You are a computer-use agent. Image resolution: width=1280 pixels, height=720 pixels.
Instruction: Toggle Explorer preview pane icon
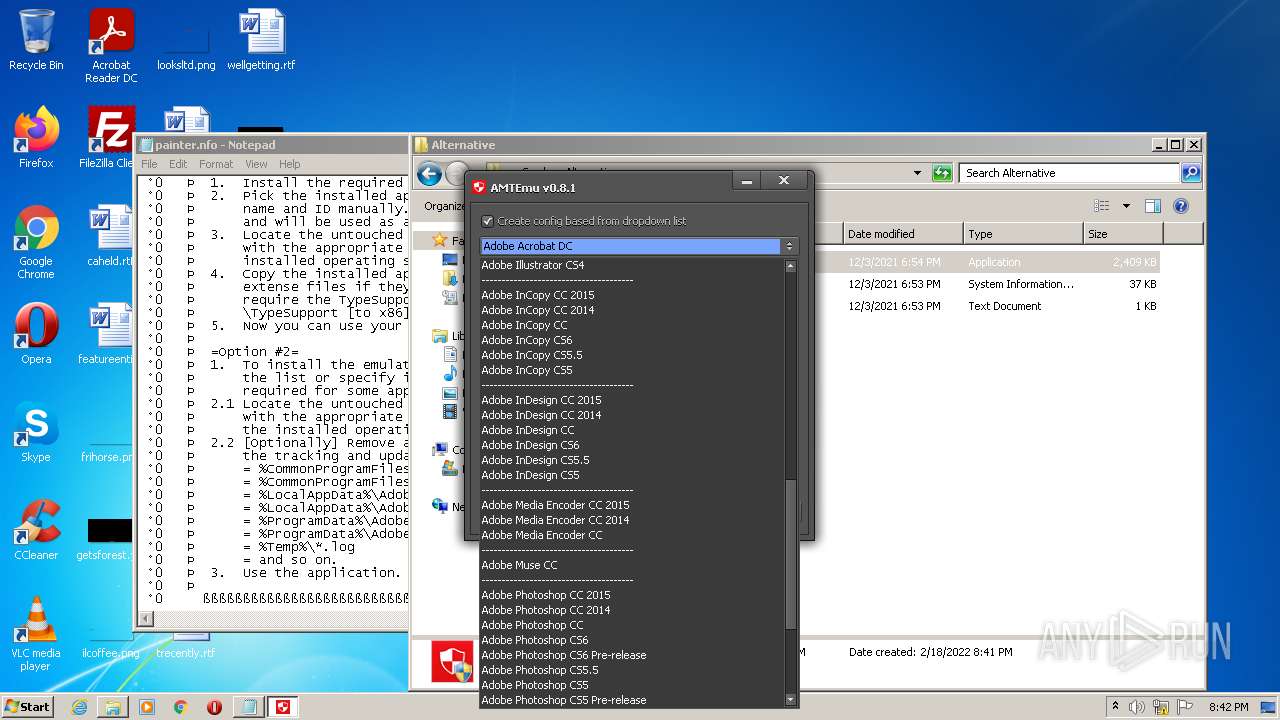pyautogui.click(x=1152, y=206)
